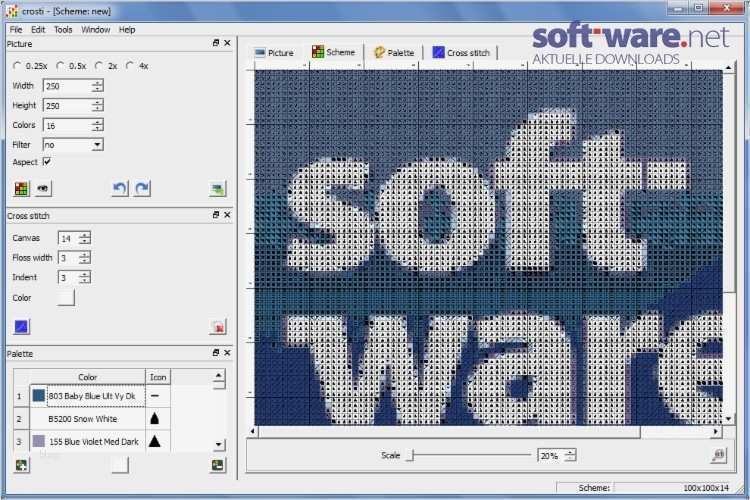Click in the Colors input field
The image size is (750, 500).
click(x=67, y=125)
